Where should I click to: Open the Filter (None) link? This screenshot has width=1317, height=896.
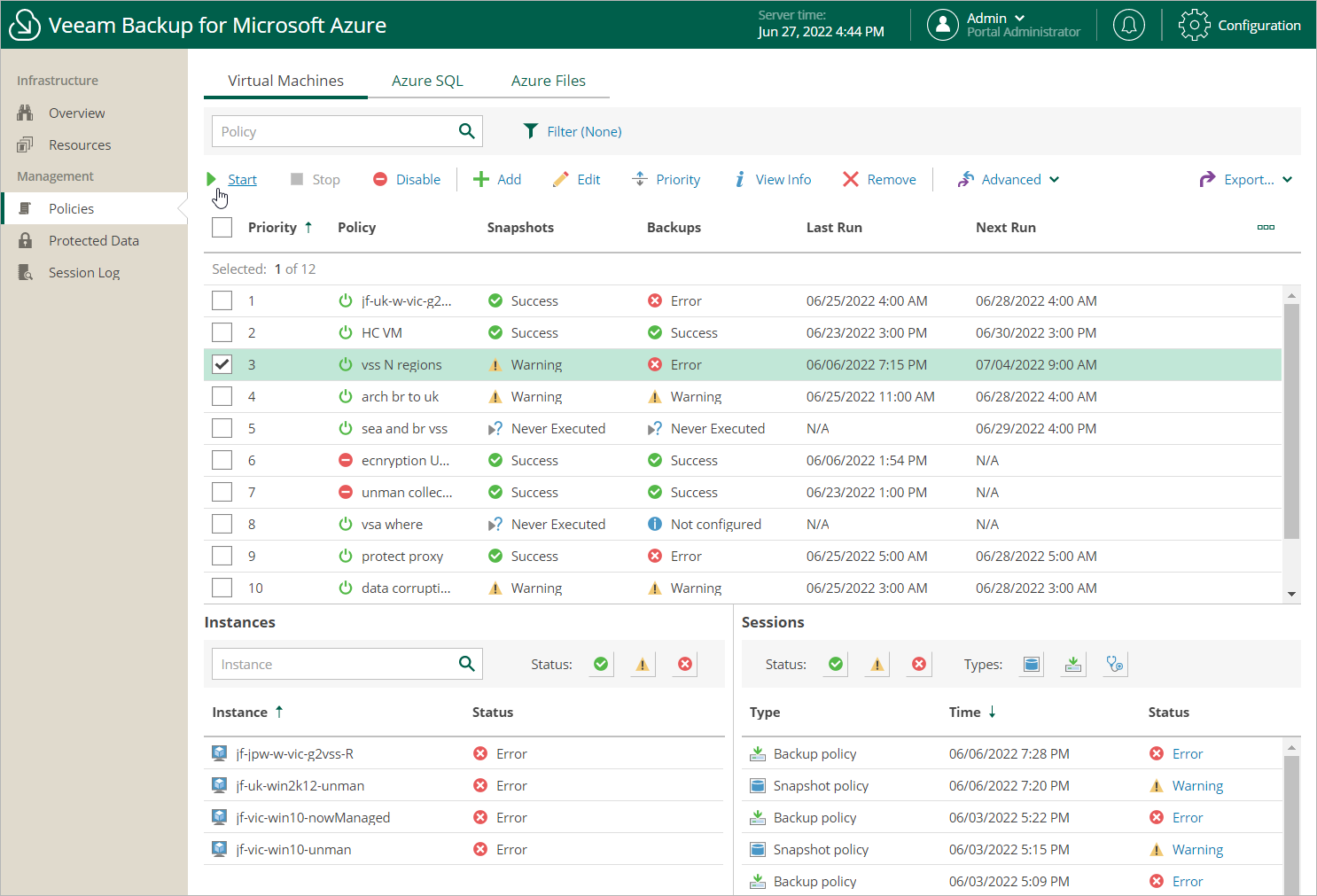[x=583, y=131]
